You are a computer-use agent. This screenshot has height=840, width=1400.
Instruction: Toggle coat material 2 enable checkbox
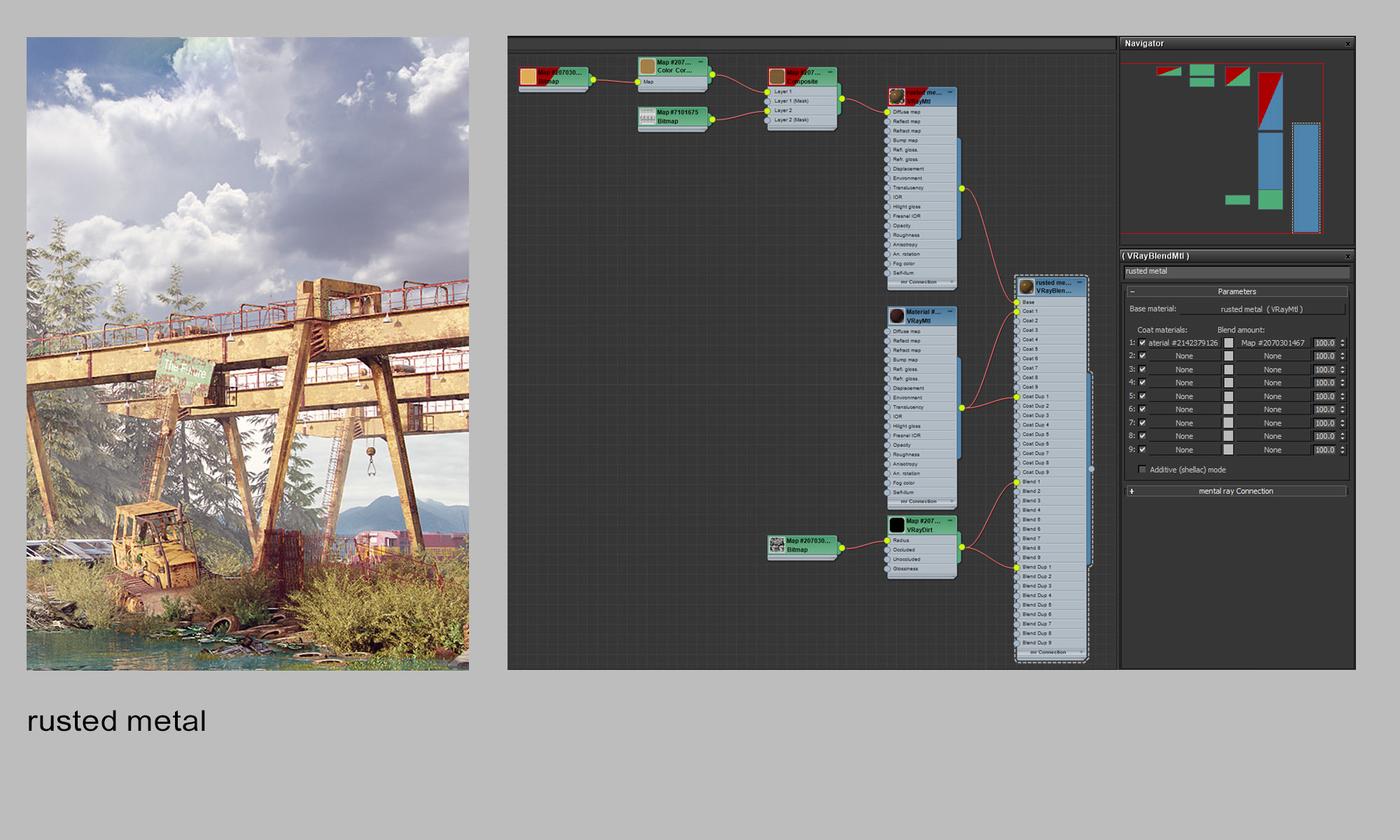(x=1142, y=356)
